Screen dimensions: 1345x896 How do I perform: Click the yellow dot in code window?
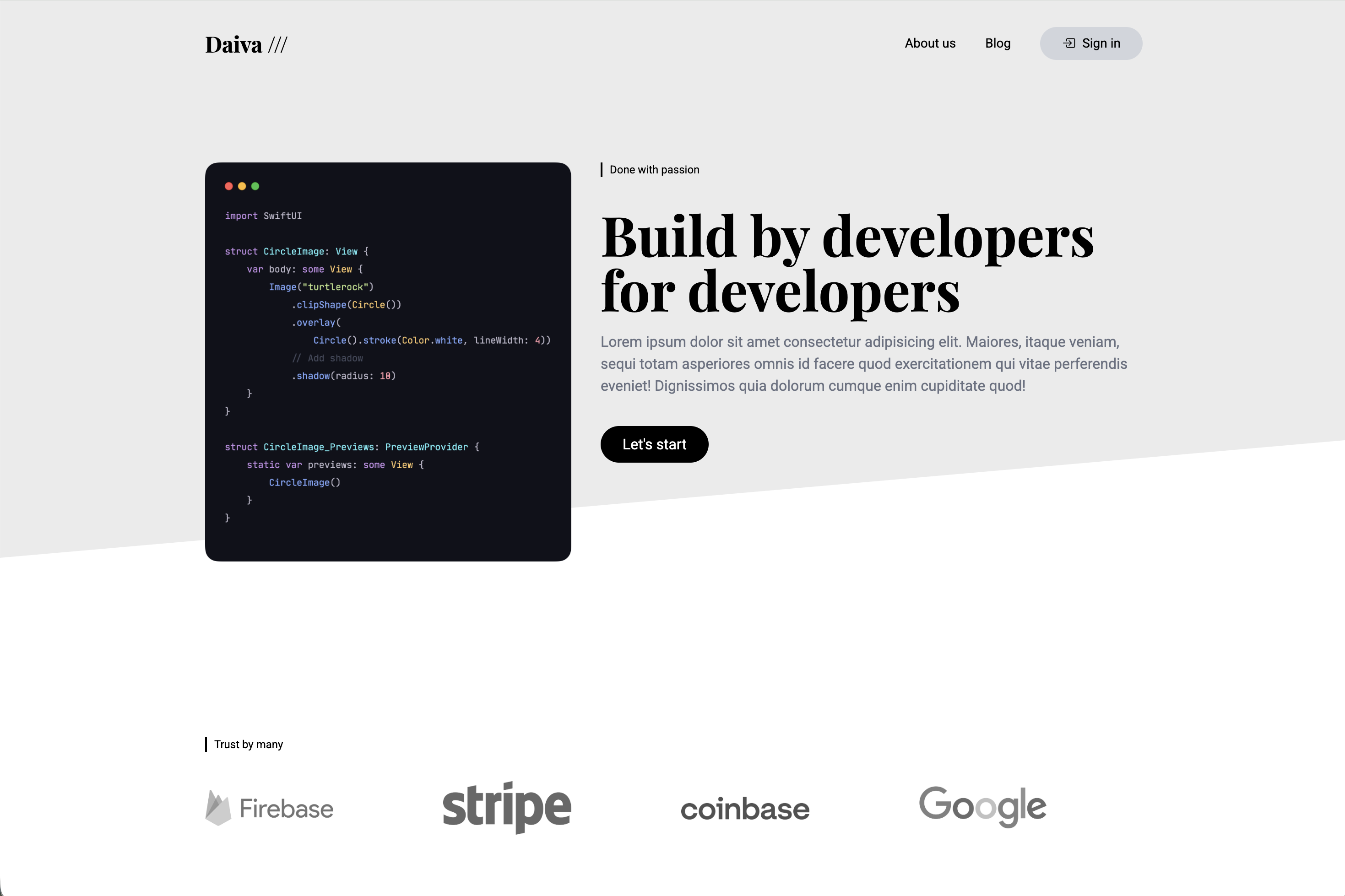click(242, 186)
